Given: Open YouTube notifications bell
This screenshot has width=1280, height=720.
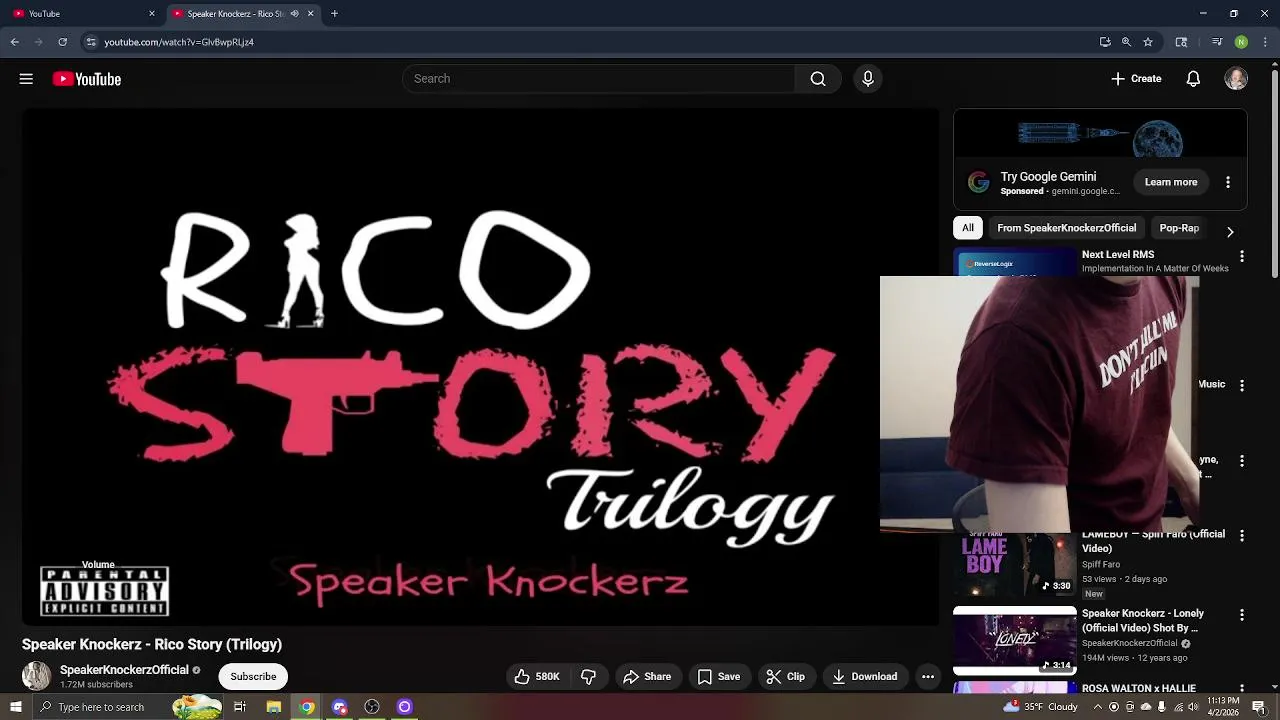Looking at the screenshot, I should [x=1193, y=79].
